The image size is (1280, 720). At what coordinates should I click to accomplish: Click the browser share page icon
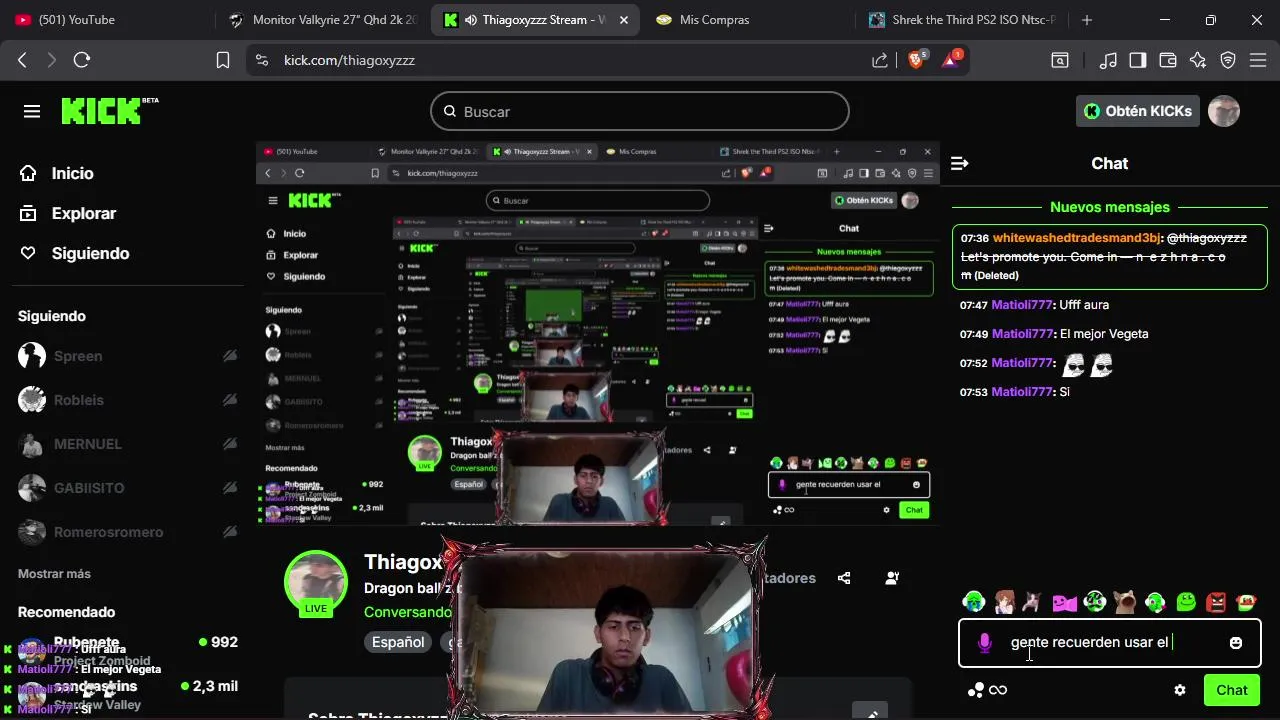(880, 60)
